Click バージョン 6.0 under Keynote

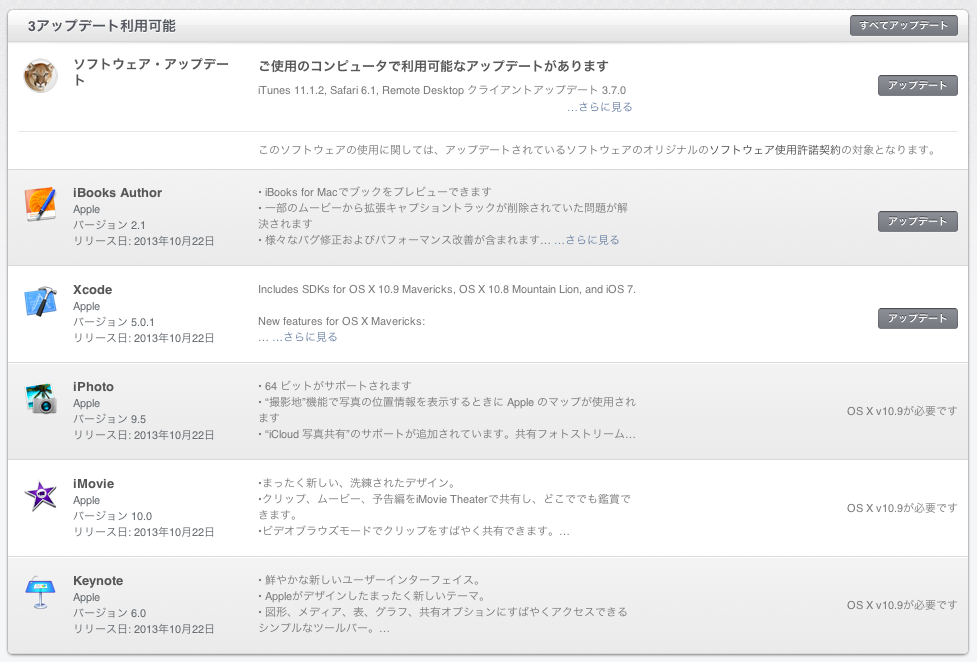click(110, 613)
